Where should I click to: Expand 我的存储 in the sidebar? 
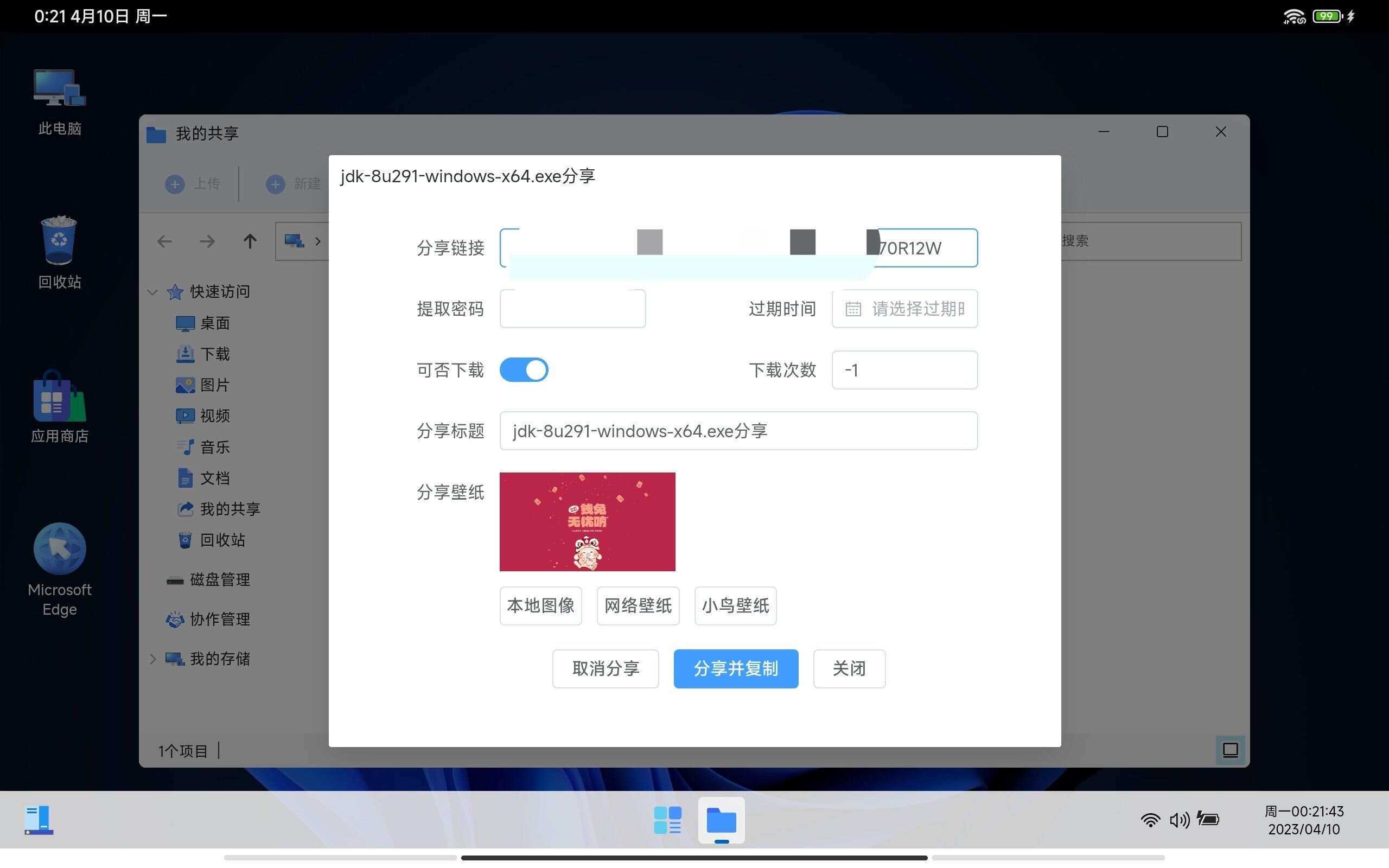152,659
